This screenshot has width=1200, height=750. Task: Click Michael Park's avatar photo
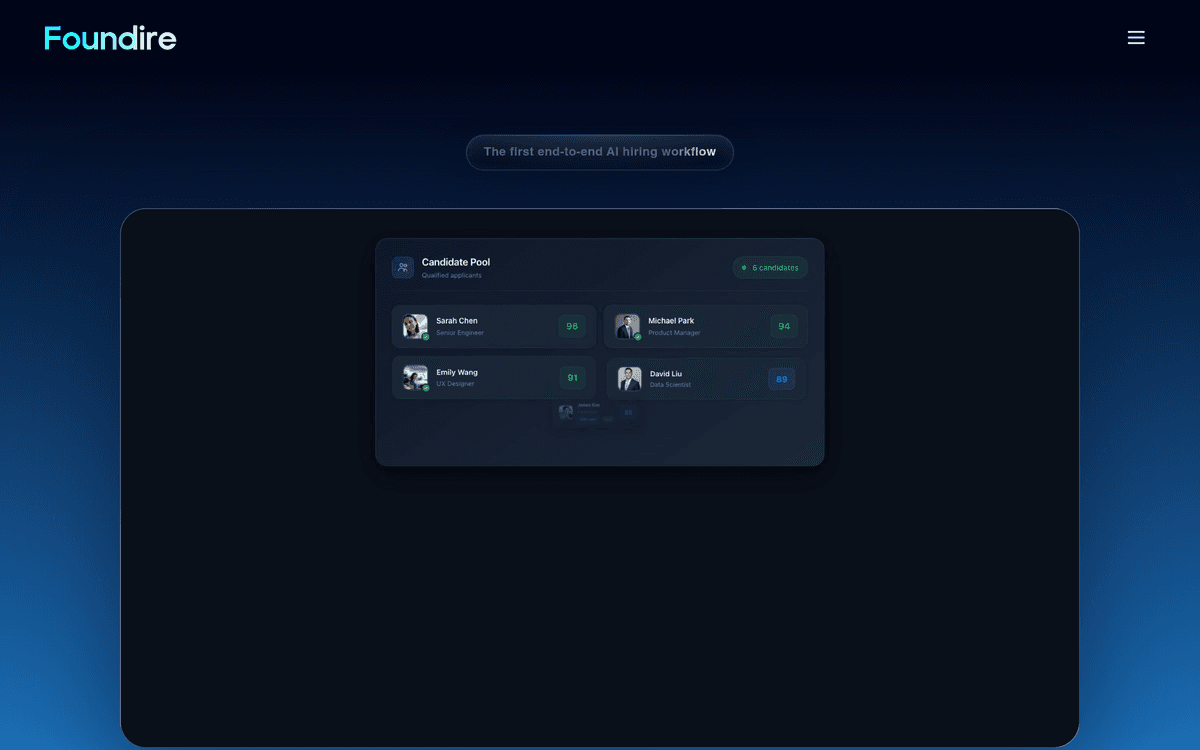pos(627,326)
